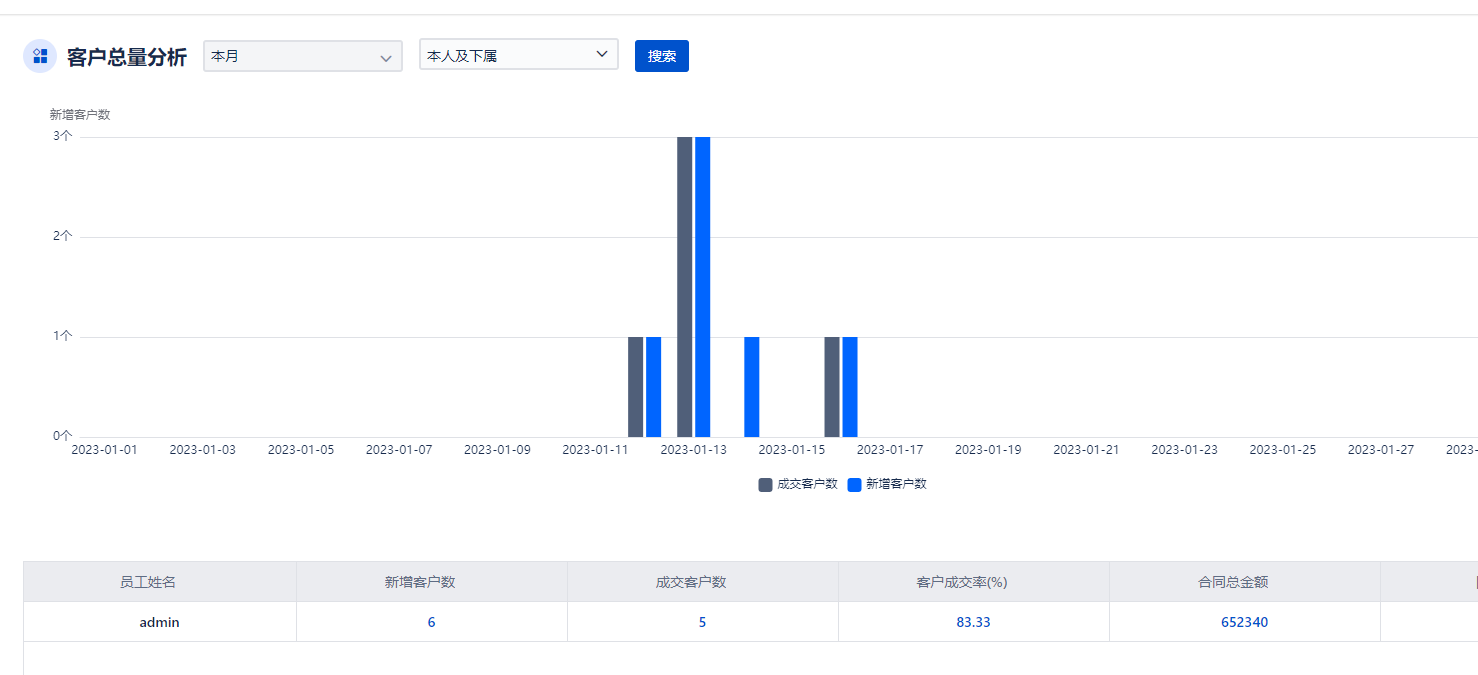Click the chevron arrow in 本月 selector
Viewport: 1478px width, 675px height.
point(386,58)
